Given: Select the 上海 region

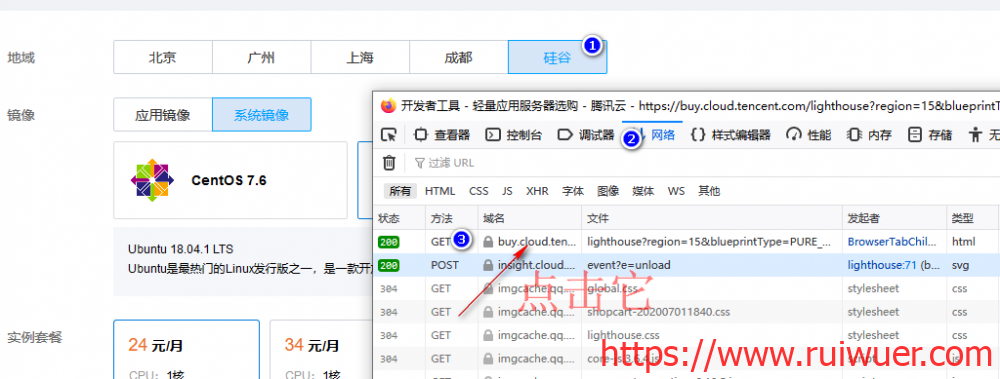Looking at the screenshot, I should tap(360, 57).
